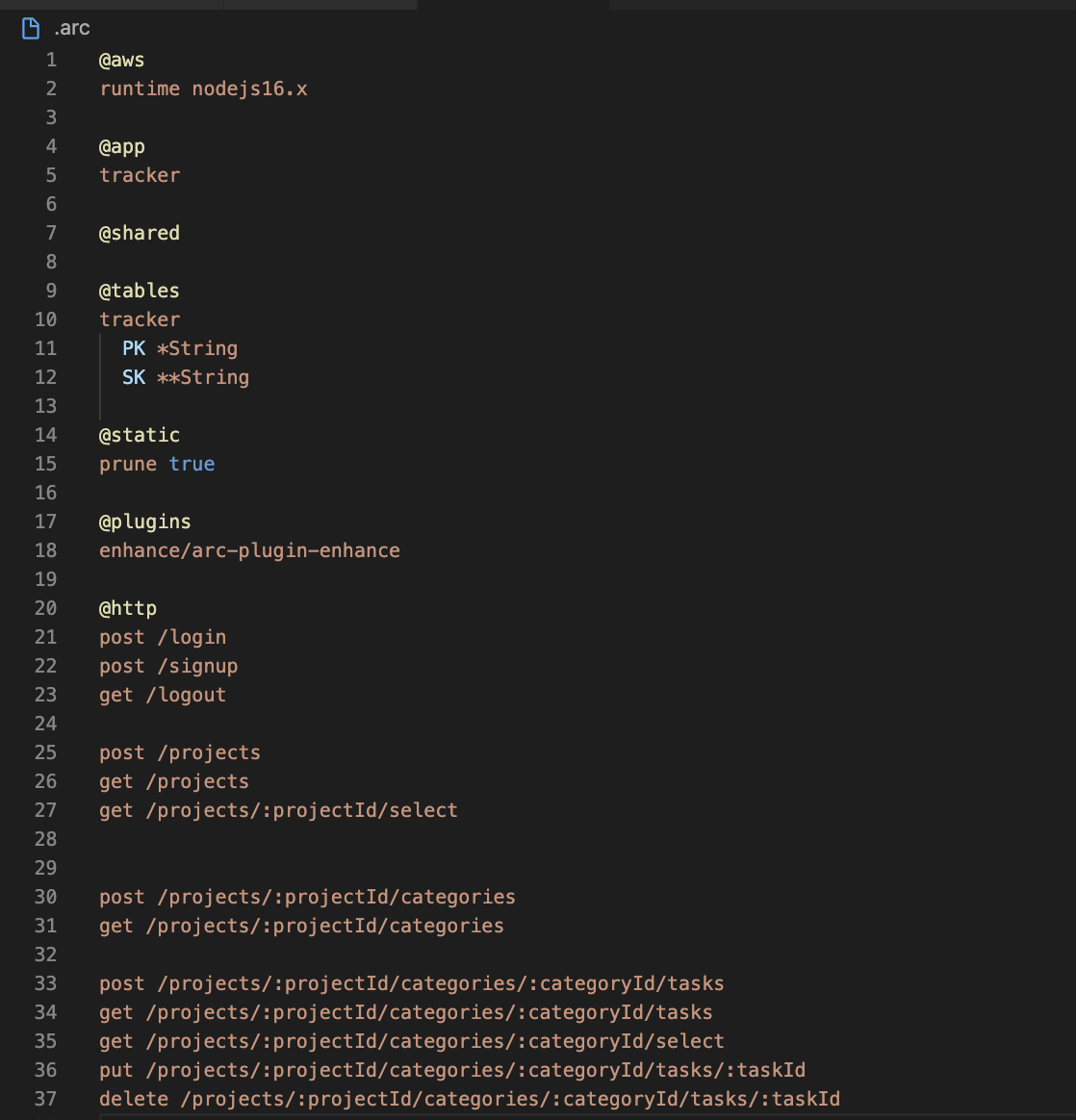The height and width of the screenshot is (1120, 1076).
Task: Click the put tasks/:taskId route
Action: coord(452,1069)
